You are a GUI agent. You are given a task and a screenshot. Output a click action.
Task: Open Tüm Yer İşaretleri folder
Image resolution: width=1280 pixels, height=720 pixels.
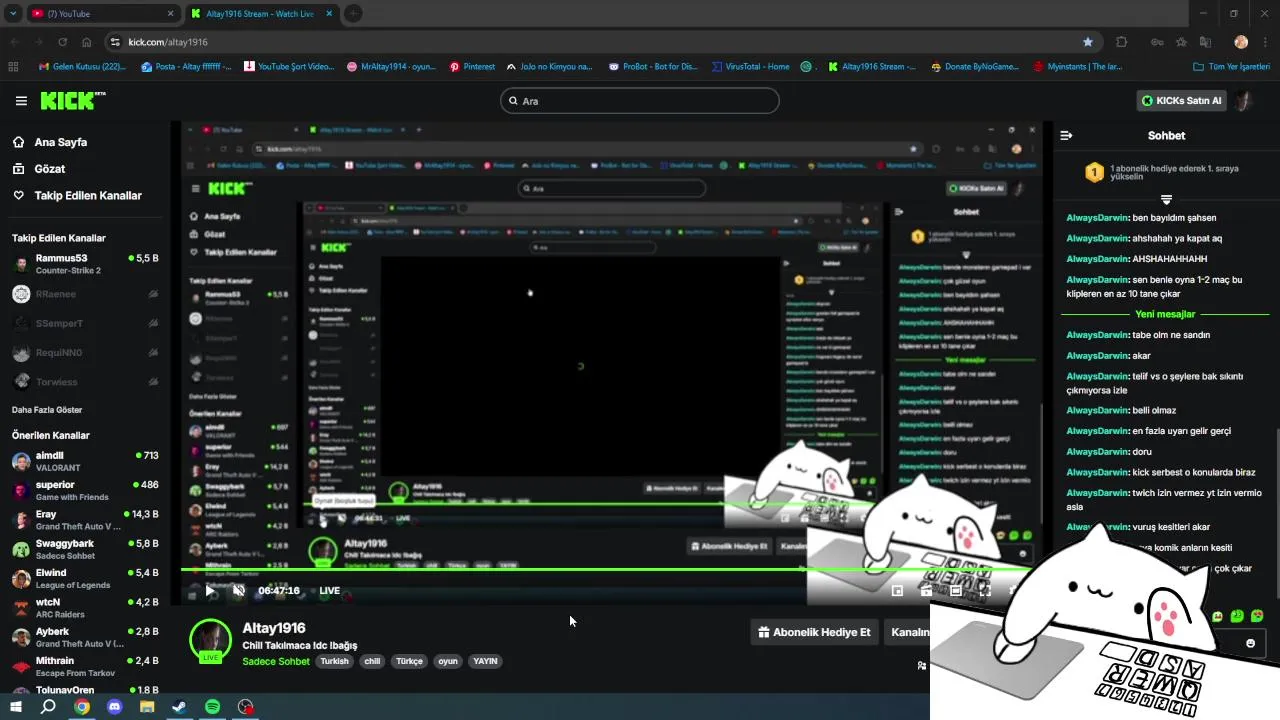pyautogui.click(x=1233, y=67)
